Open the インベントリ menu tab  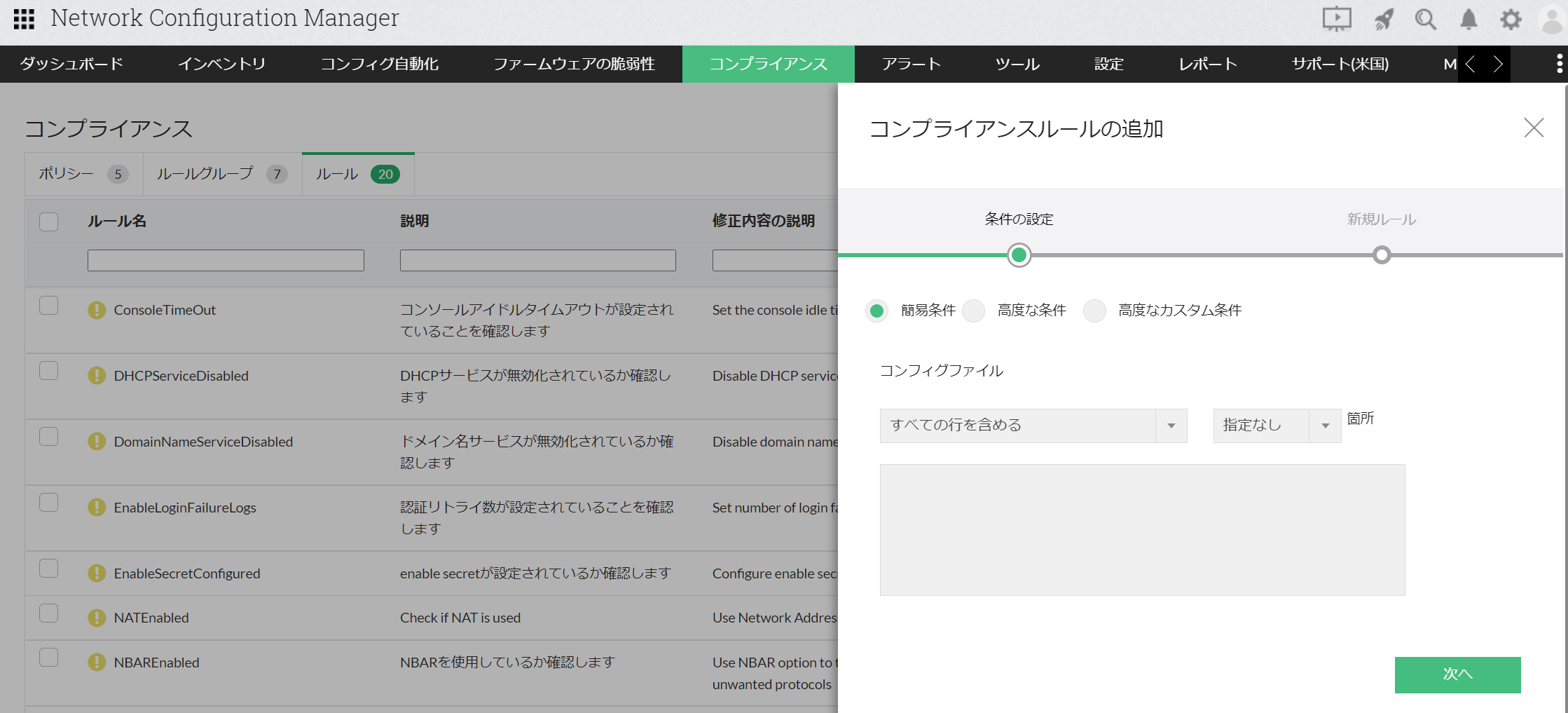click(221, 64)
